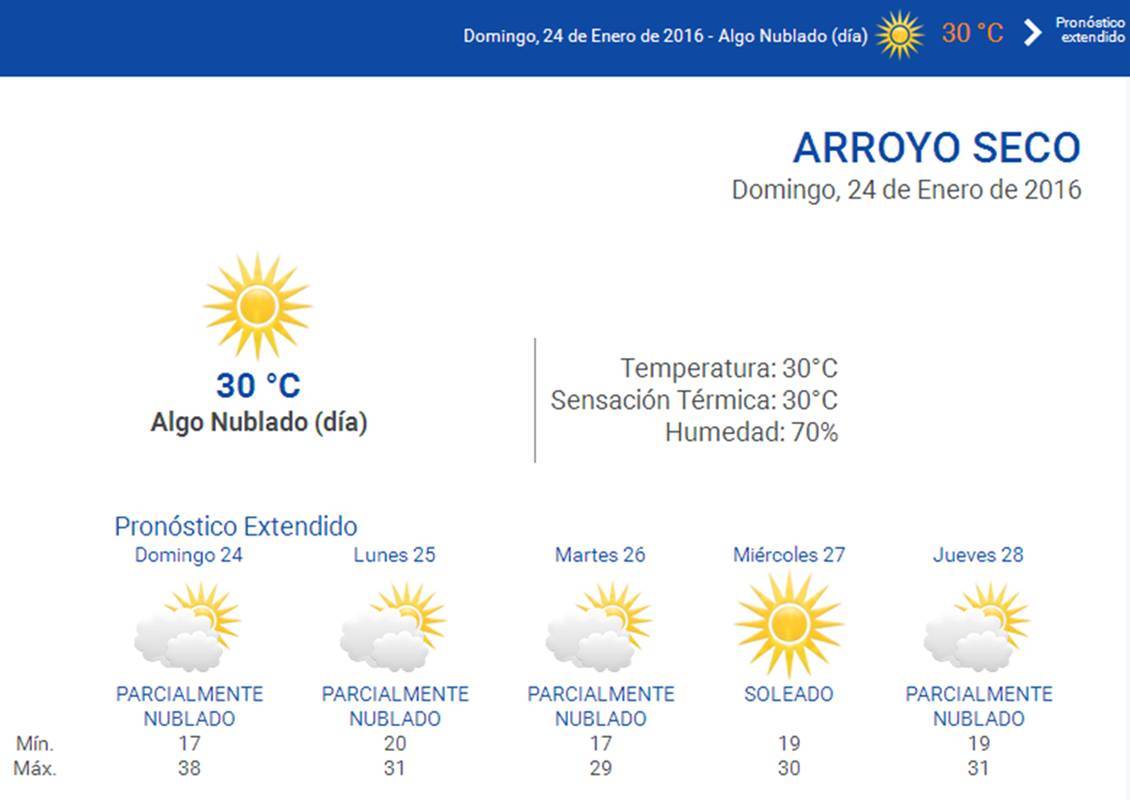Screen dimensions: 1130x800
Task: Click PARCIALMENTE NUBLADO under Lunes 25
Action: point(395,706)
